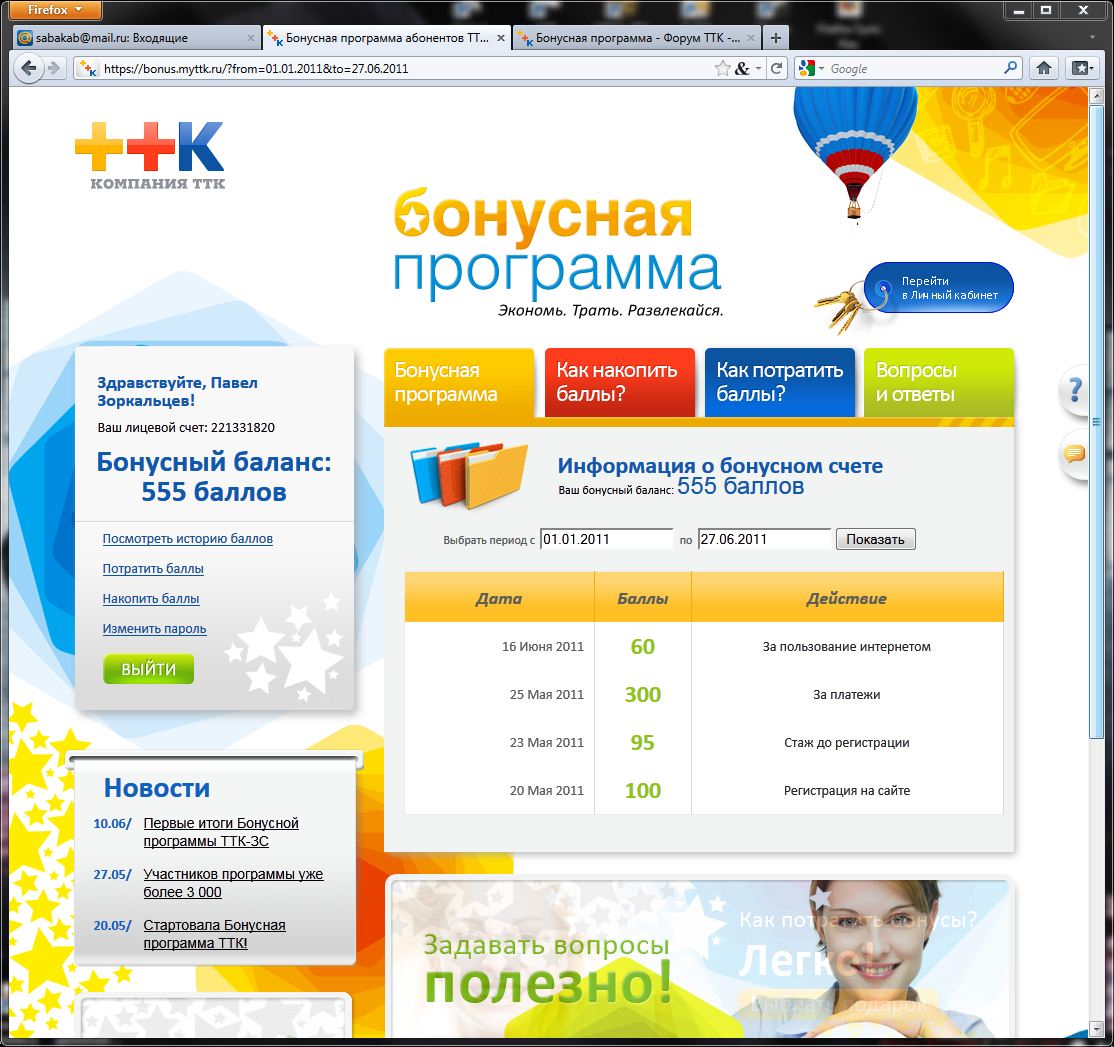Switch to the sabakab@mail.ru Входящие tab

tap(136, 38)
